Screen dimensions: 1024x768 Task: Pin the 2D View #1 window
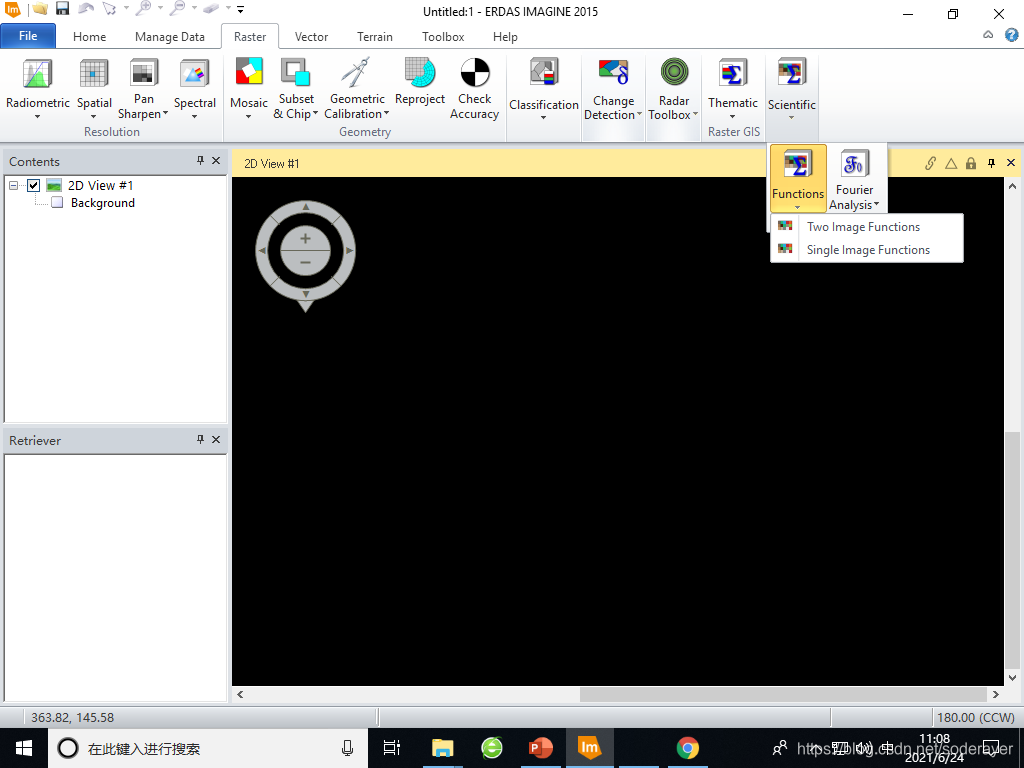pyautogui.click(x=991, y=163)
